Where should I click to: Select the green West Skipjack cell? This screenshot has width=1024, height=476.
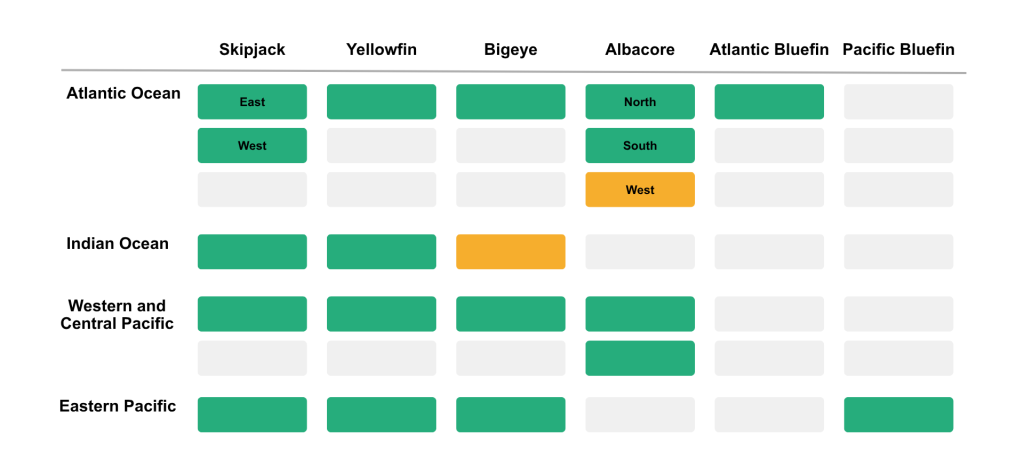(252, 146)
